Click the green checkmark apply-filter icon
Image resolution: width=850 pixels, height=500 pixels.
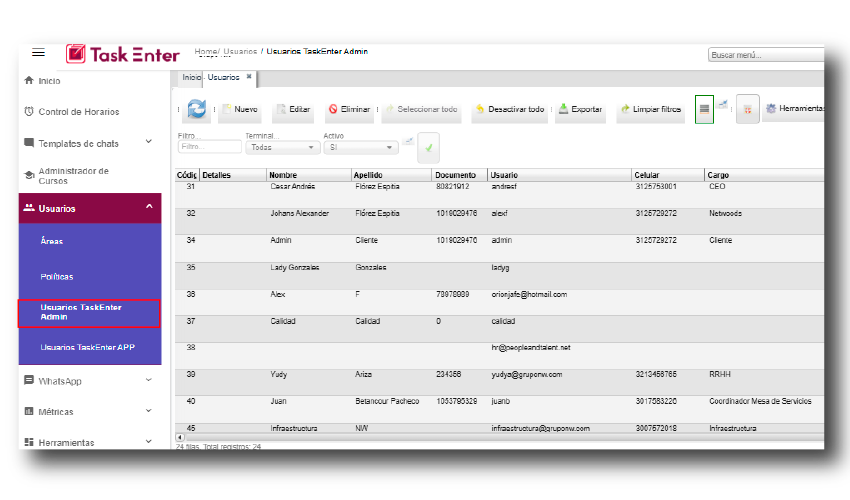pyautogui.click(x=429, y=147)
